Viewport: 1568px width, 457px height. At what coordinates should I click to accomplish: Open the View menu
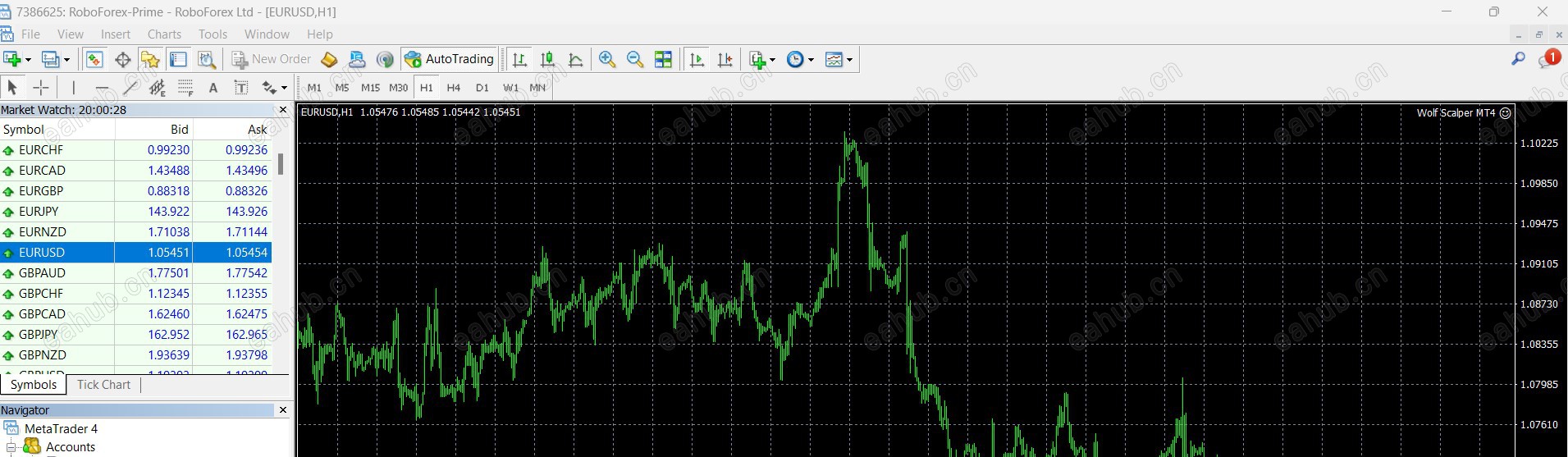tap(71, 34)
